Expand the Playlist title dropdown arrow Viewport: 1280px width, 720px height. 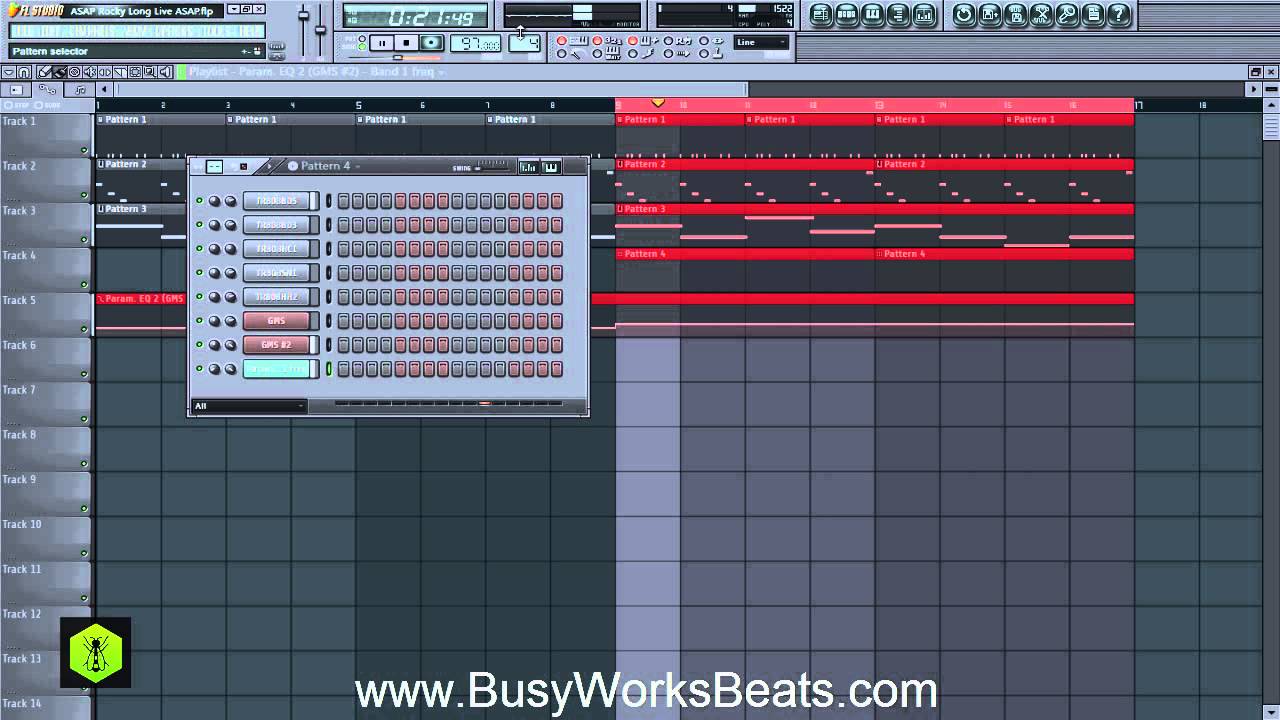click(441, 72)
